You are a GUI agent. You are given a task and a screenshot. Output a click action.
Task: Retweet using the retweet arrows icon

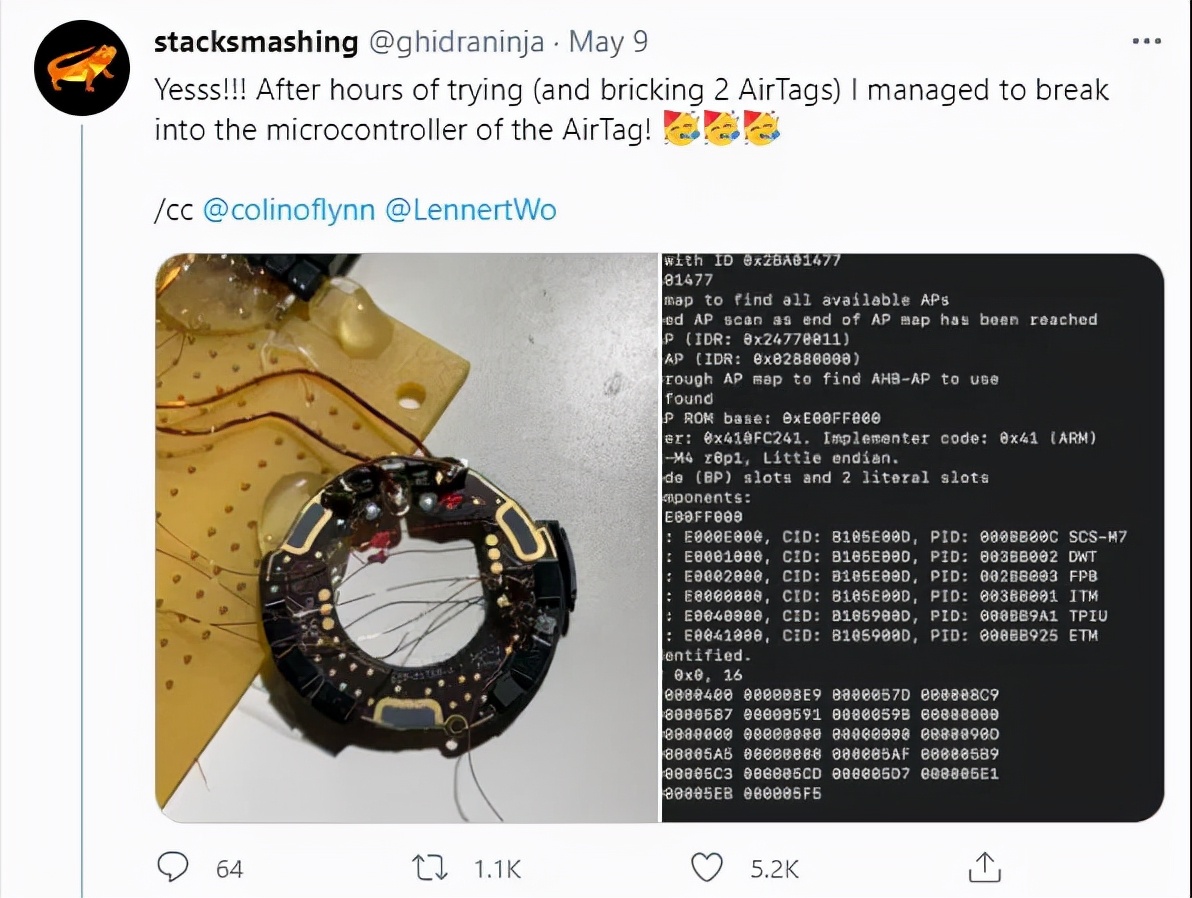point(430,868)
